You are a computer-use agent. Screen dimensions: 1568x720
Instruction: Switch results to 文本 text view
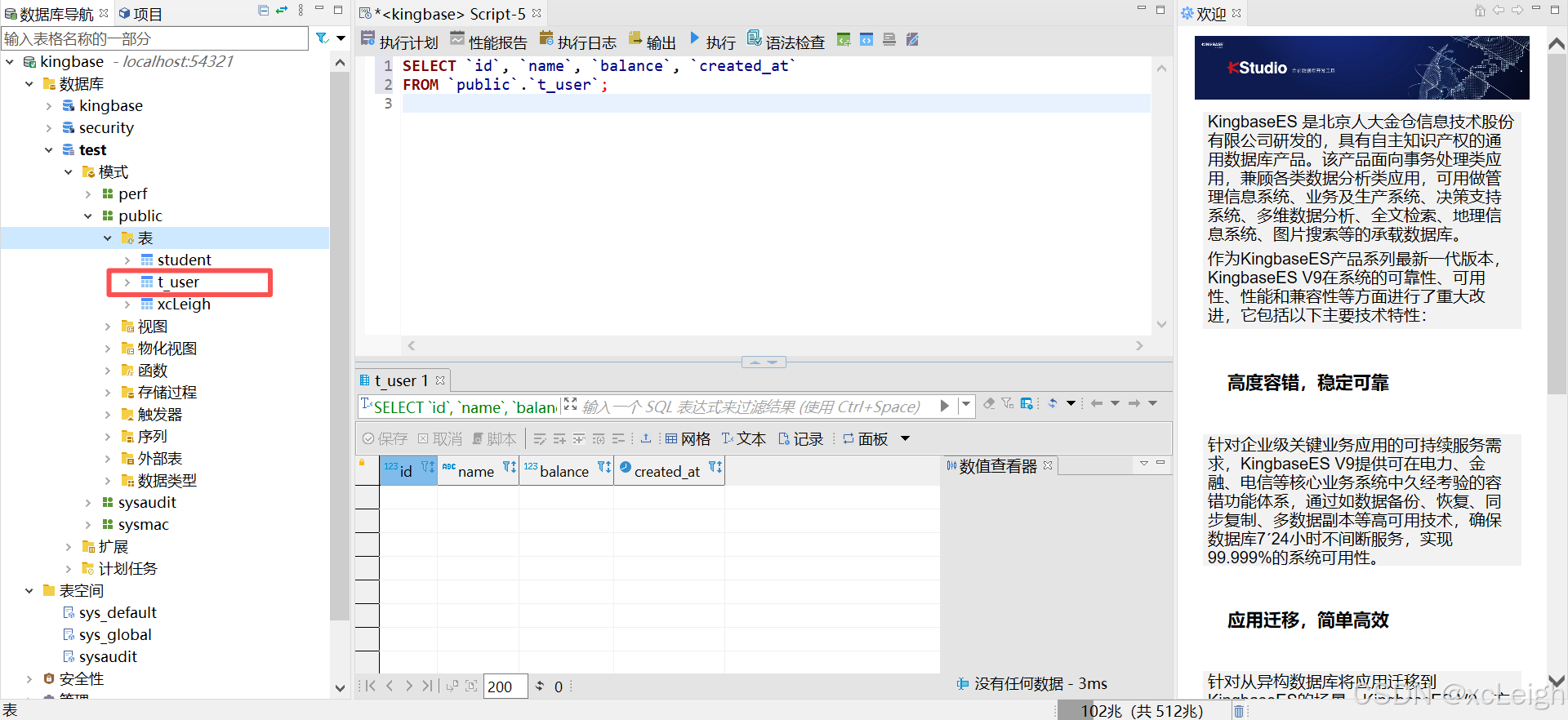click(743, 439)
